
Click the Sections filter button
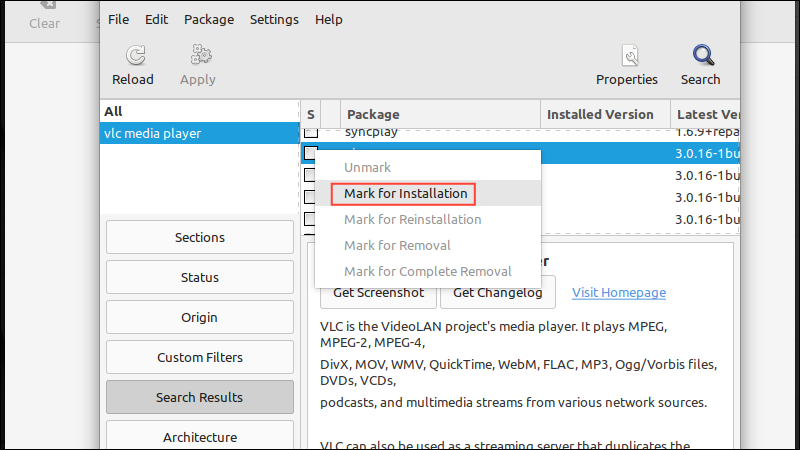point(200,237)
